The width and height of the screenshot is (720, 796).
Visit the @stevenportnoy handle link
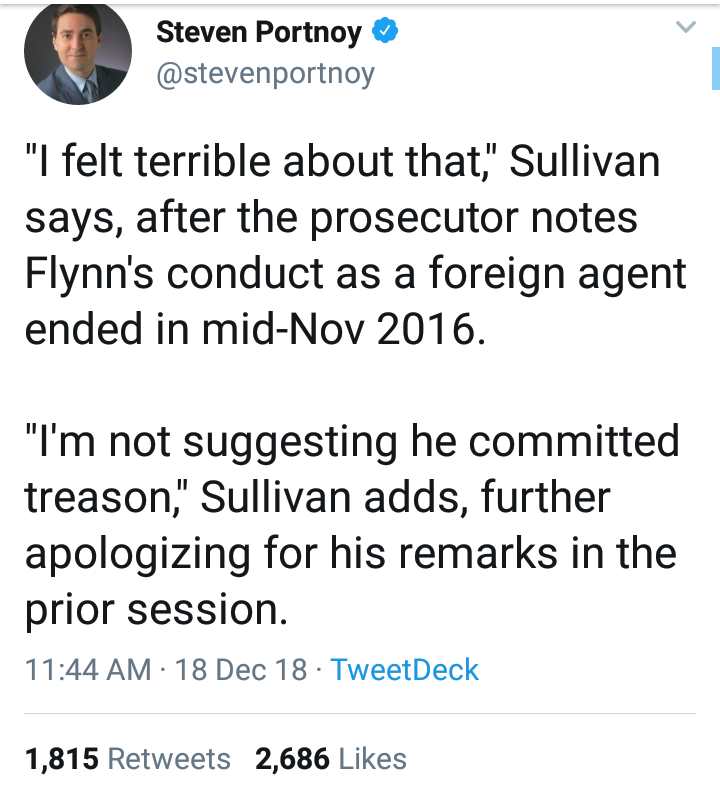265,73
